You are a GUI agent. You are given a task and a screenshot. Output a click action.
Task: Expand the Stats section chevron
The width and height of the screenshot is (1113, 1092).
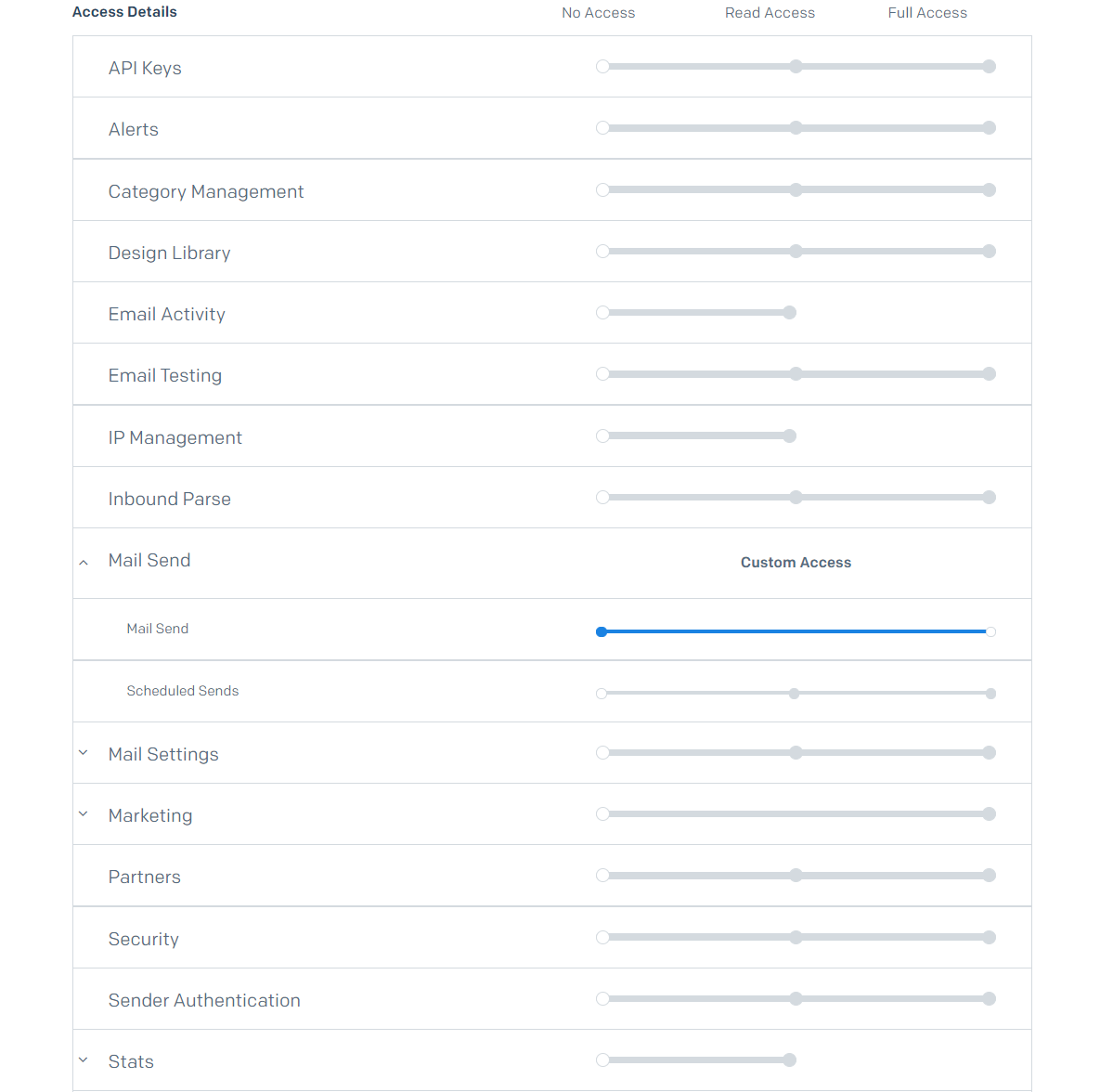click(x=84, y=1060)
